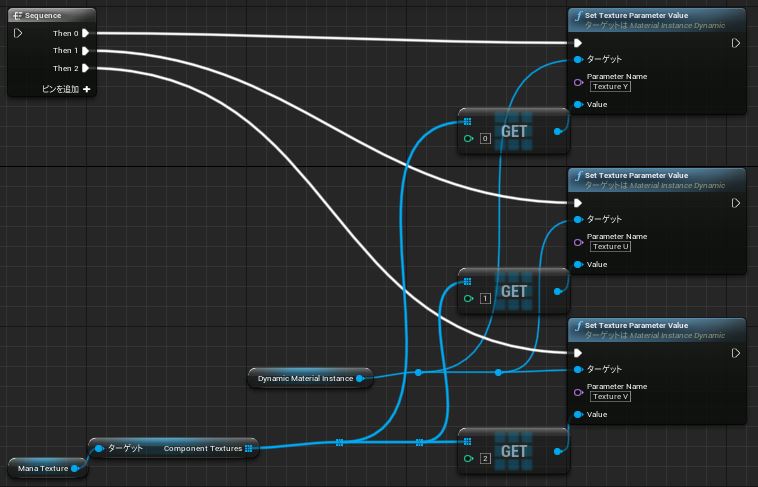This screenshot has height=487, width=758.
Task: Edit index value 1 on GET node
Action: 485,299
